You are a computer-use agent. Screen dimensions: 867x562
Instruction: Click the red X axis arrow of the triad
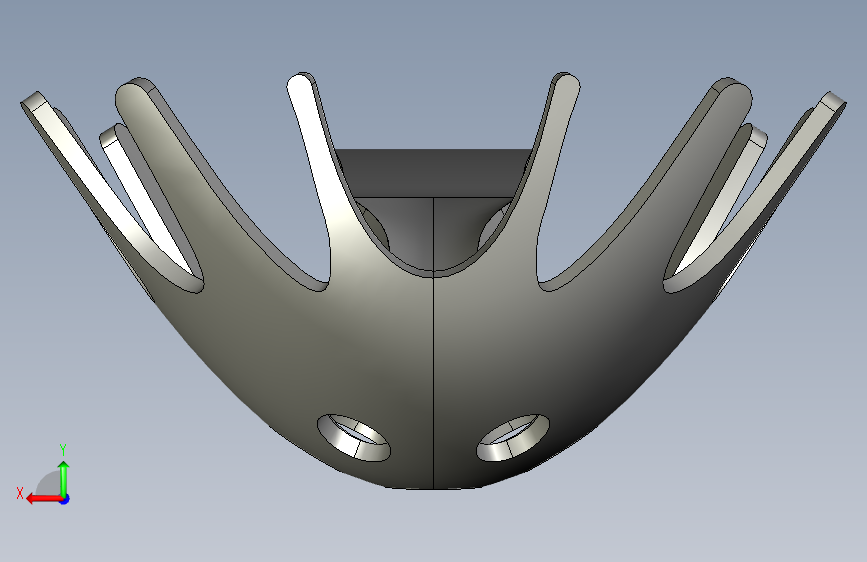pyautogui.click(x=43, y=499)
